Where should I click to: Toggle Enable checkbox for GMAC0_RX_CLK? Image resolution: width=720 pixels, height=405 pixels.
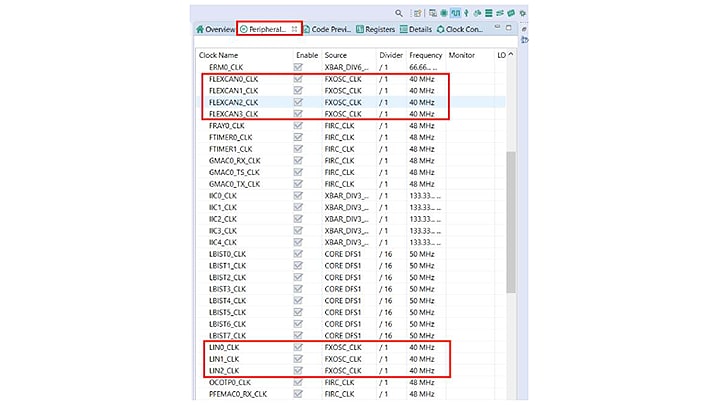[x=298, y=161]
